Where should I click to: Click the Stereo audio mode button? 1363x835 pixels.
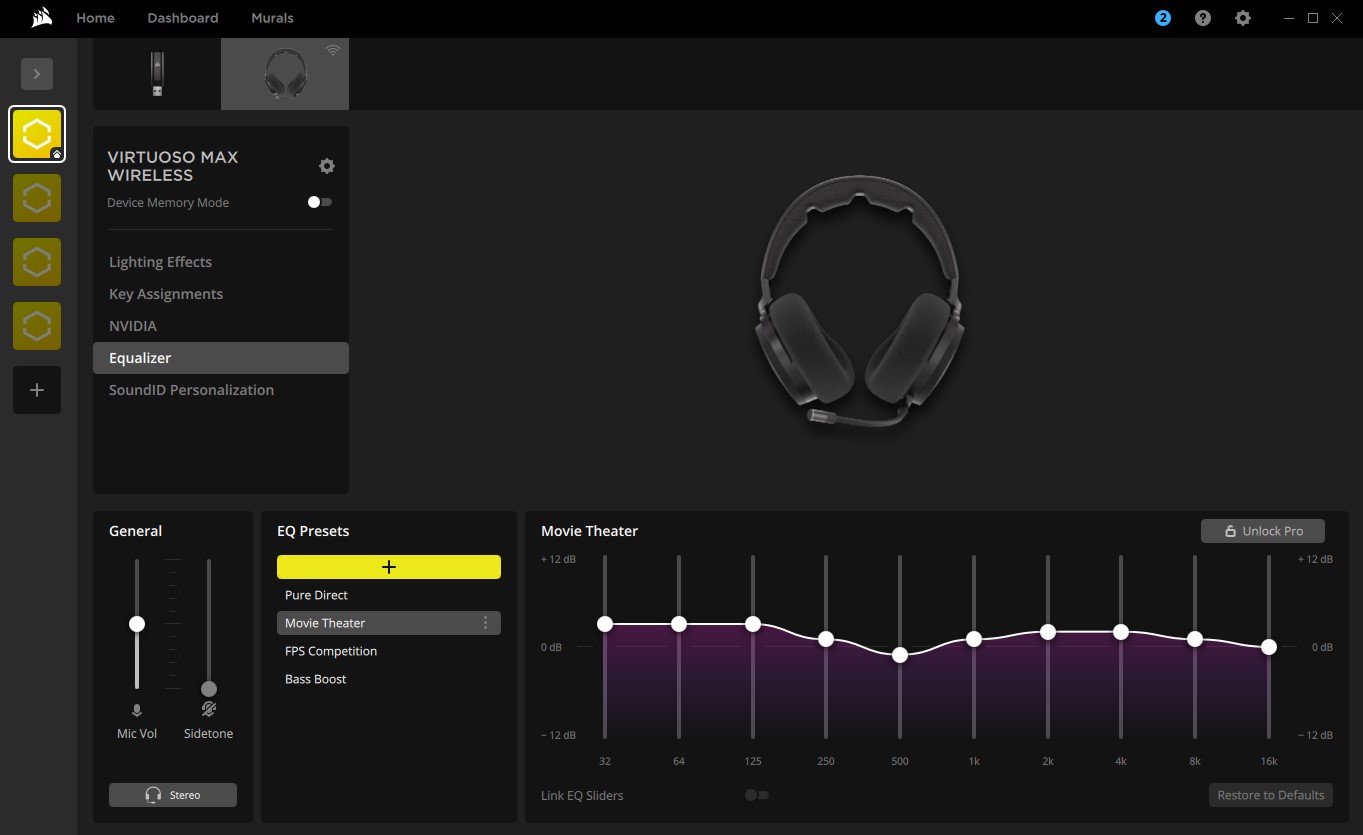coord(173,795)
